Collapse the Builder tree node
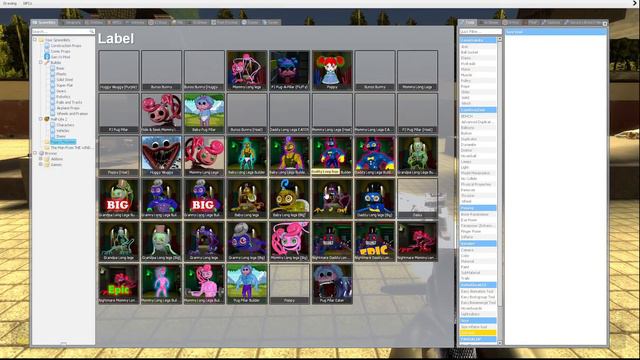Viewport: 640px width, 360px height. pos(40,63)
